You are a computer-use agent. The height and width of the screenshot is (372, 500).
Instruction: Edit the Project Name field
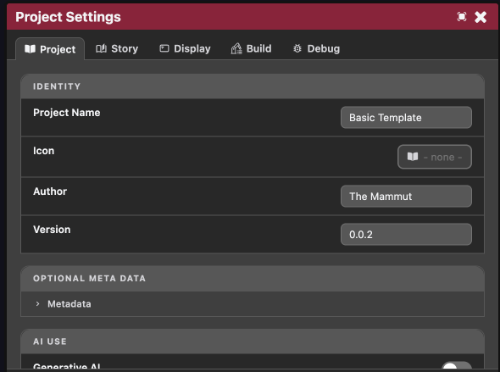coord(406,117)
